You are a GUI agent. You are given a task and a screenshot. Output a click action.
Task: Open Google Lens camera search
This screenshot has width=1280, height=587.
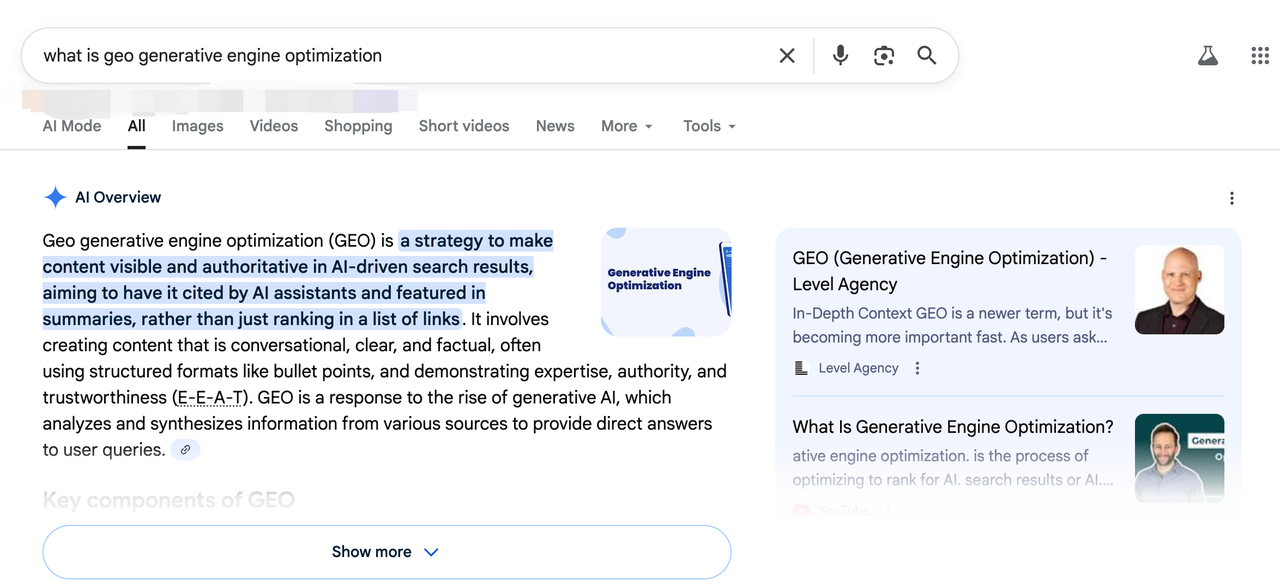883,55
